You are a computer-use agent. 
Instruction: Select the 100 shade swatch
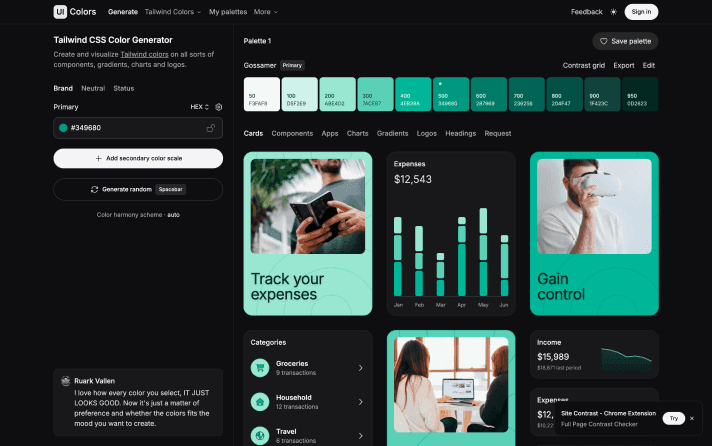(300, 94)
